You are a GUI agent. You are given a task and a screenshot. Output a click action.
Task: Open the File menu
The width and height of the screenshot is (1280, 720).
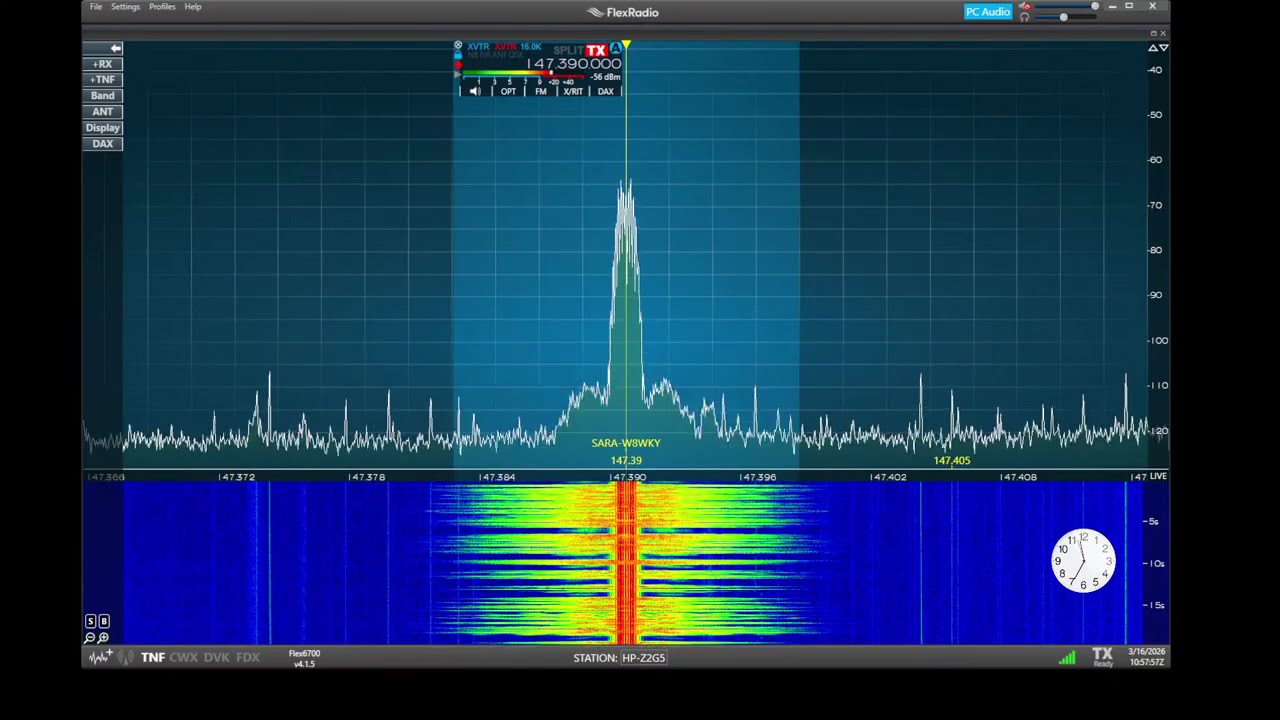coord(96,7)
